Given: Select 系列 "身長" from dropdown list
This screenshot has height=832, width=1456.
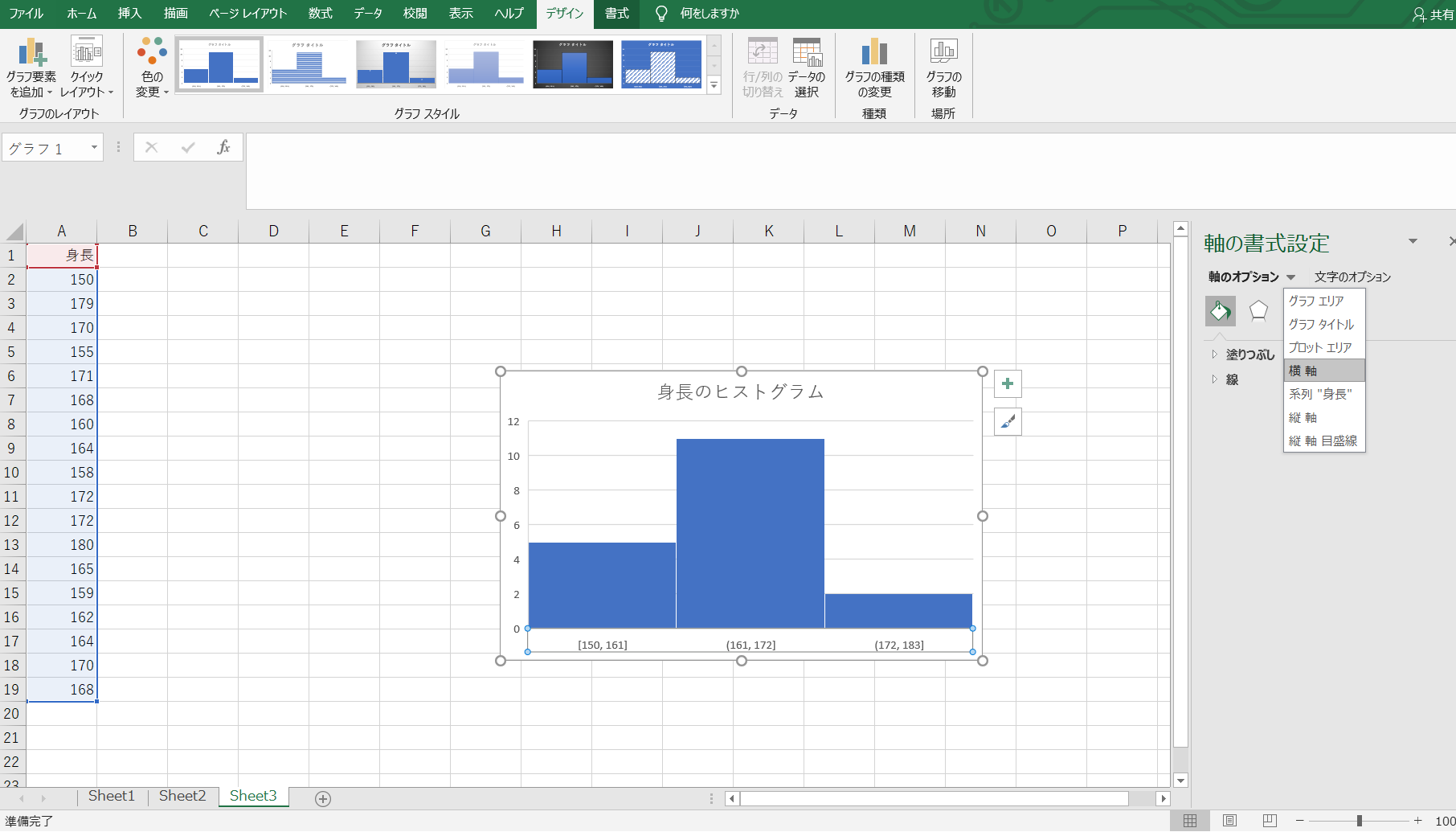Looking at the screenshot, I should 1324,394.
